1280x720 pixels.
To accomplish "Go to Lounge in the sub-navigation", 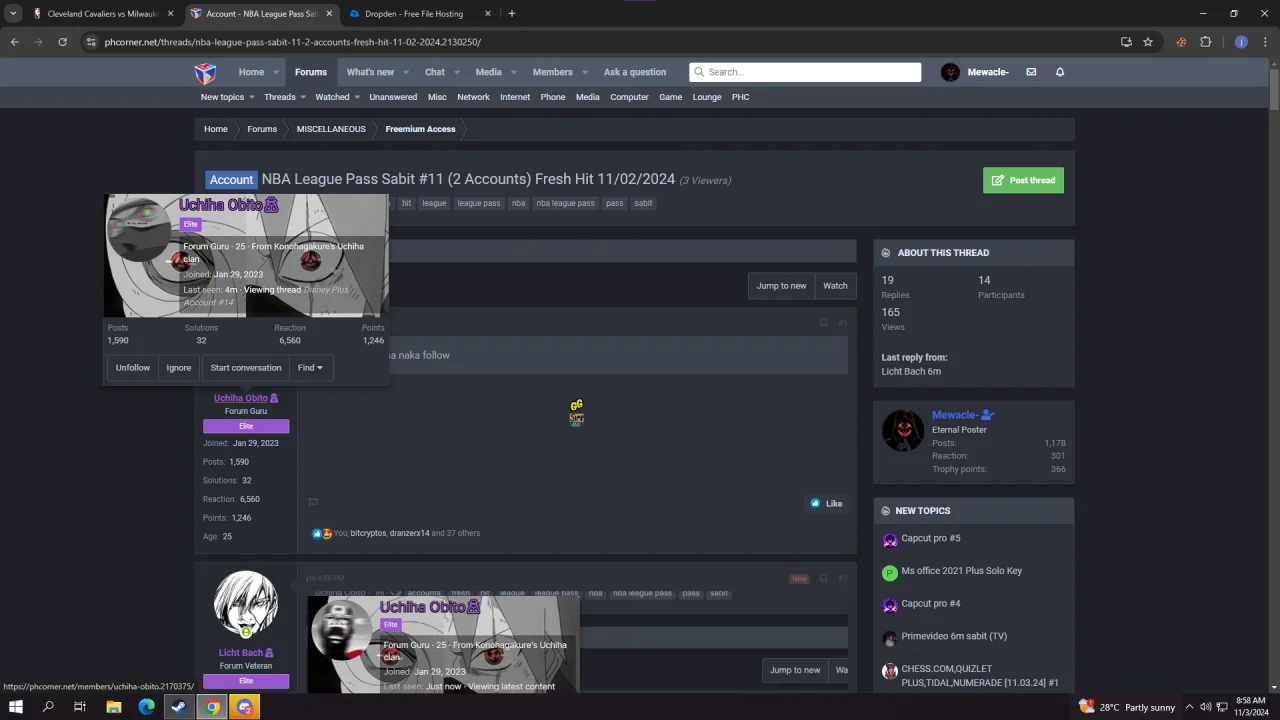I will coord(707,97).
